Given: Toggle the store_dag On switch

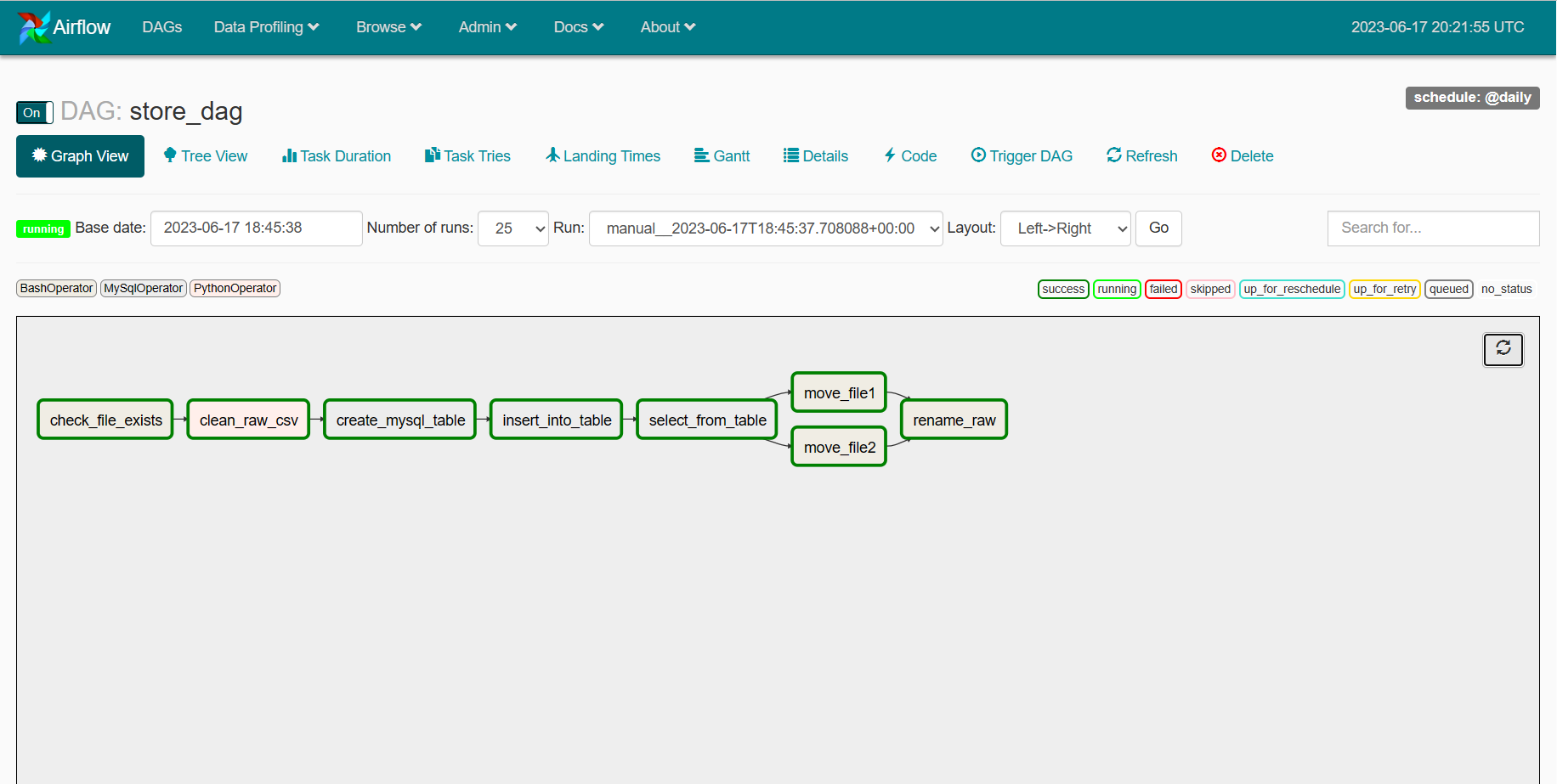Looking at the screenshot, I should (x=35, y=112).
